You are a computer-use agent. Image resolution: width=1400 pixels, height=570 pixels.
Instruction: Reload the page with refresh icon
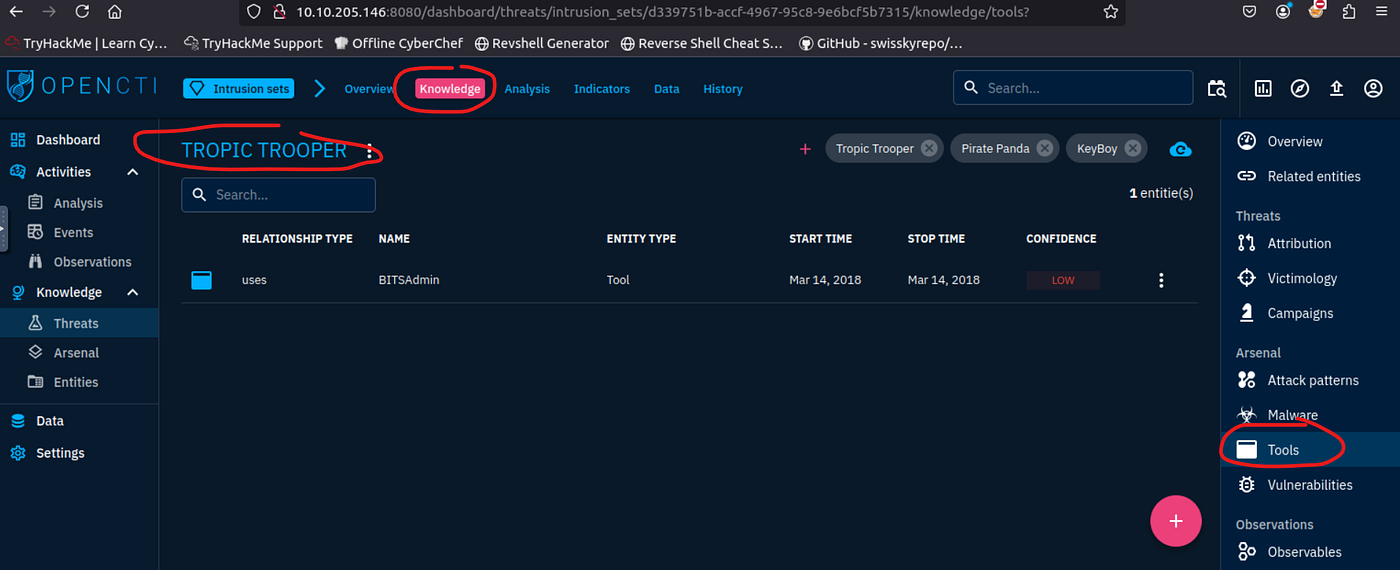click(82, 12)
